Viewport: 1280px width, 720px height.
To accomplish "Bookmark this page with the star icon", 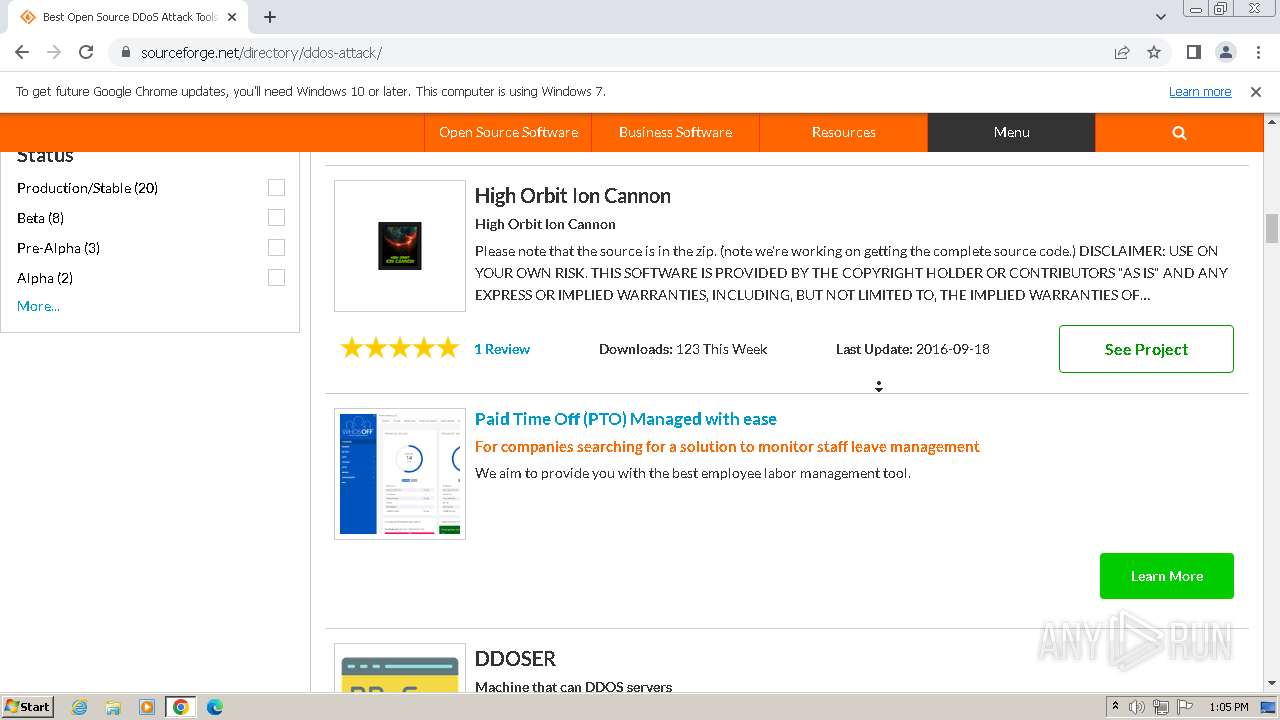I will coord(1154,52).
